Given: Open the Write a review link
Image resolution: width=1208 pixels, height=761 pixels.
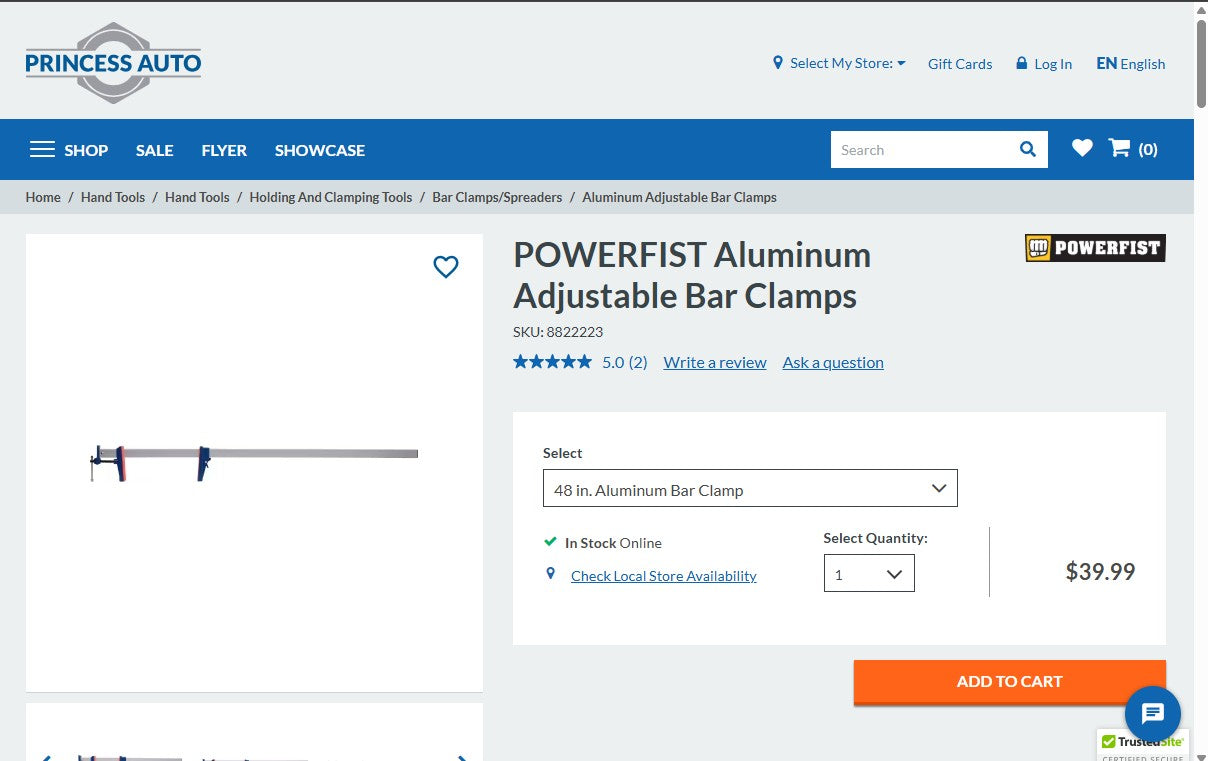Looking at the screenshot, I should point(714,362).
